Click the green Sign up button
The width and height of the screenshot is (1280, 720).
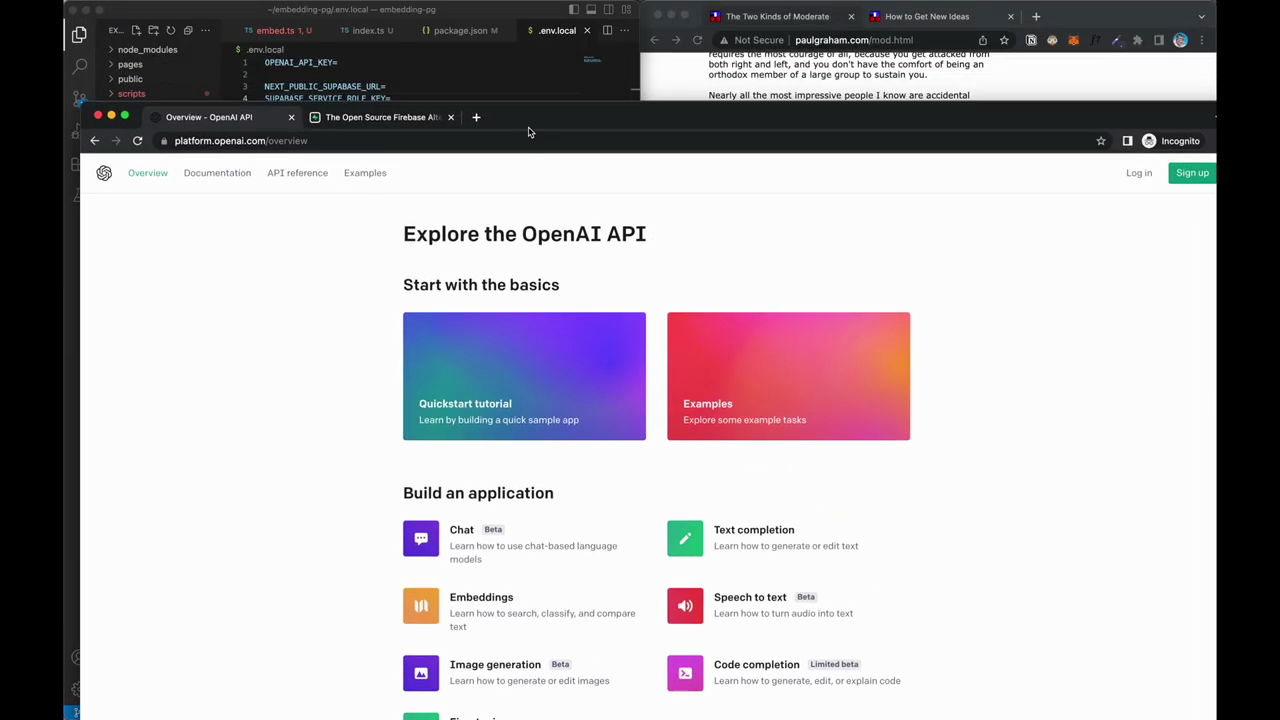(x=1192, y=173)
